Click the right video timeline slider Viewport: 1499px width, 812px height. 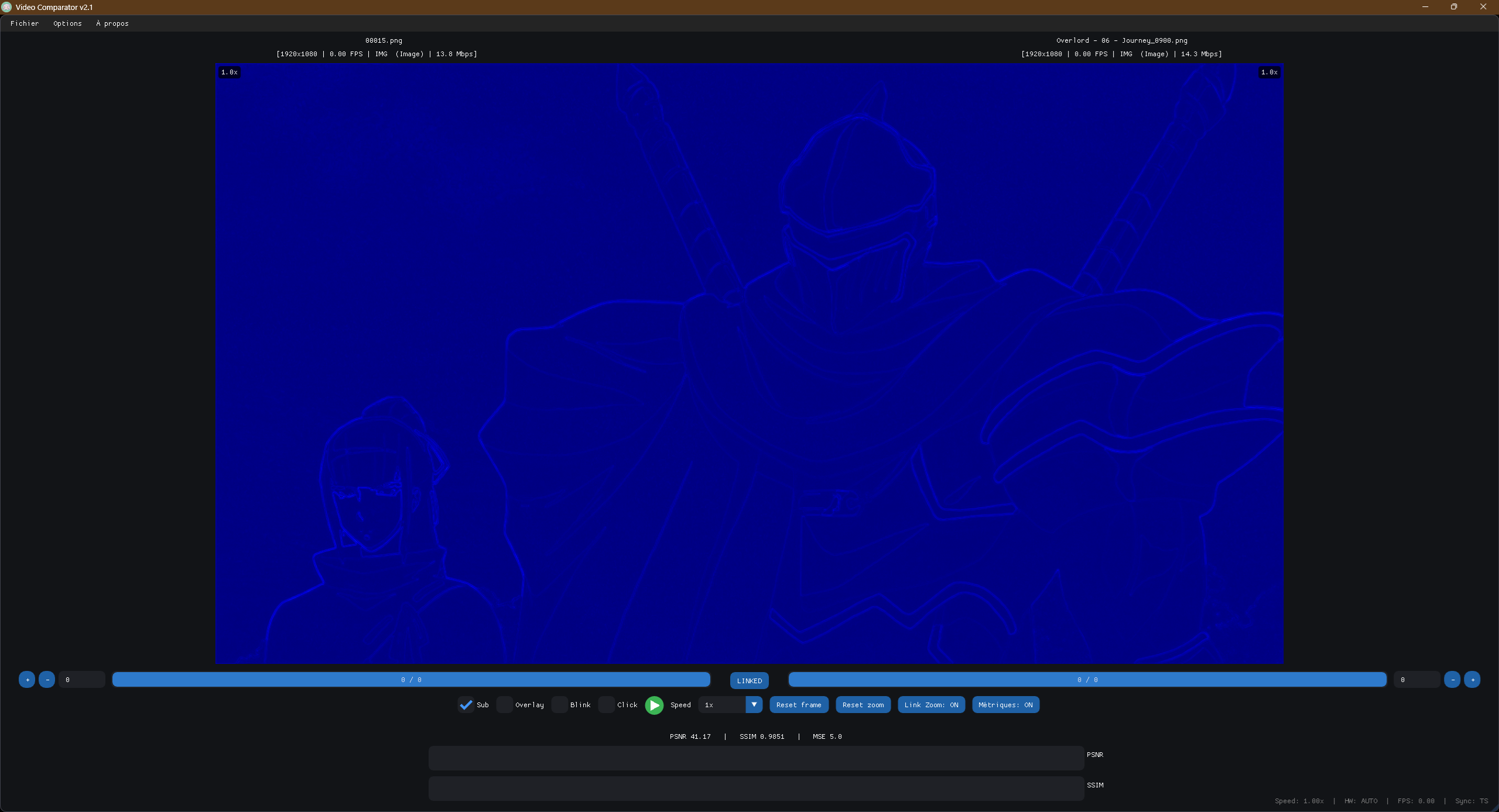tap(1087, 680)
